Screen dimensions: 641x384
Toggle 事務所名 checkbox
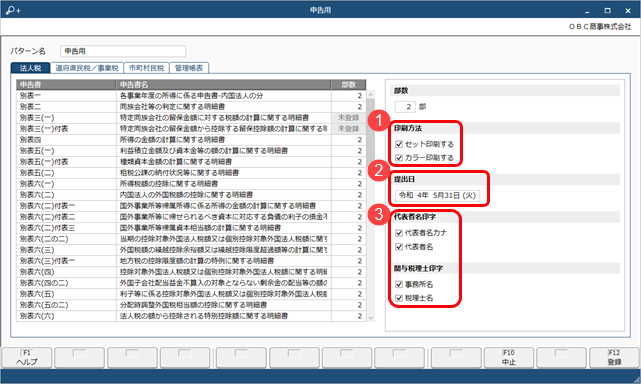tap(399, 285)
